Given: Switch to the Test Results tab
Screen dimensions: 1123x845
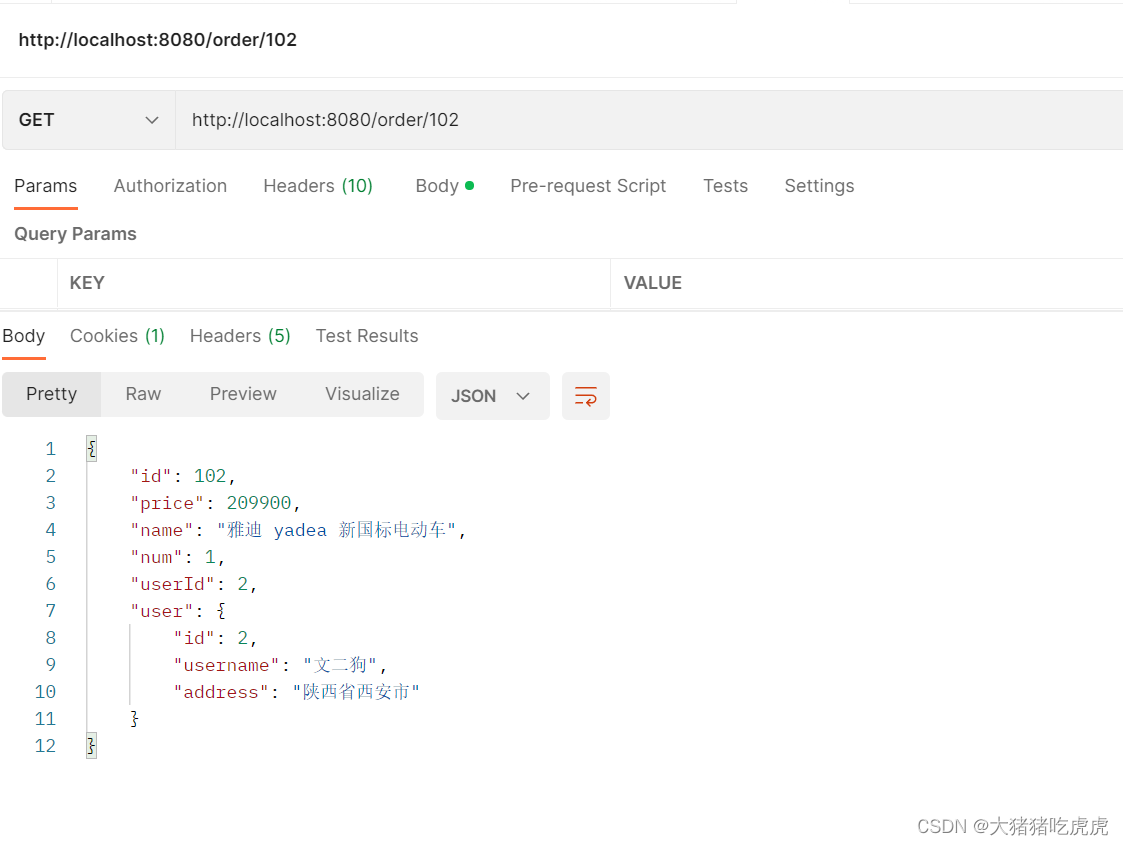Looking at the screenshot, I should click(x=367, y=336).
